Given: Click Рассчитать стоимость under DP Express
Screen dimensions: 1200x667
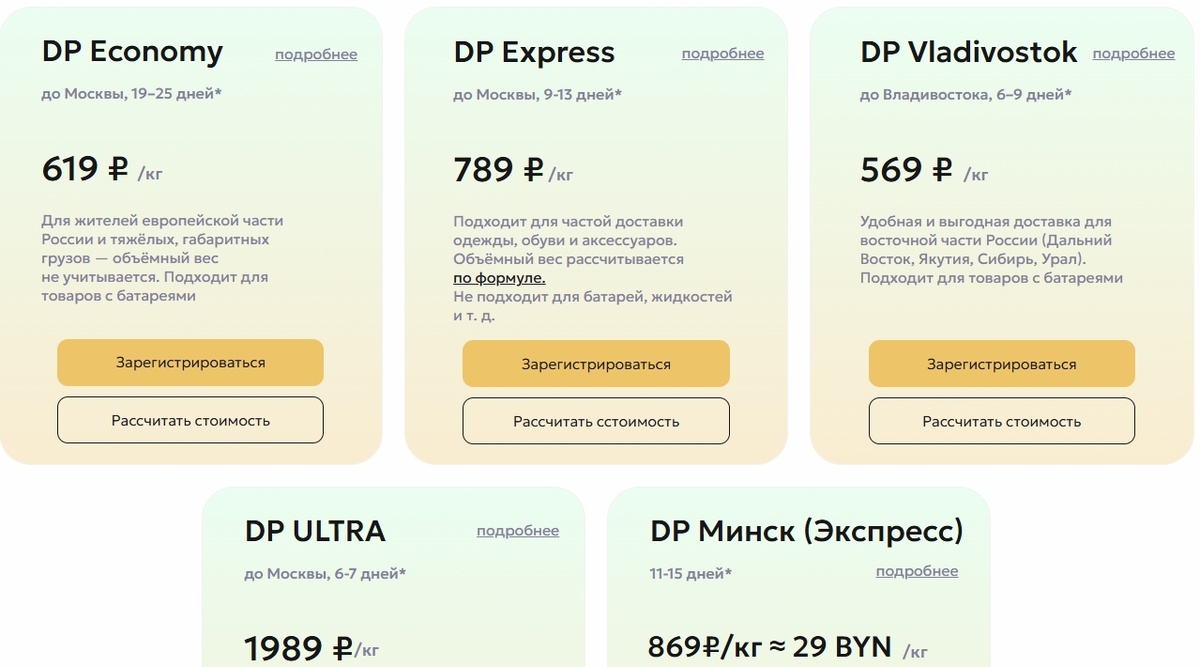Looking at the screenshot, I should click(x=596, y=421).
